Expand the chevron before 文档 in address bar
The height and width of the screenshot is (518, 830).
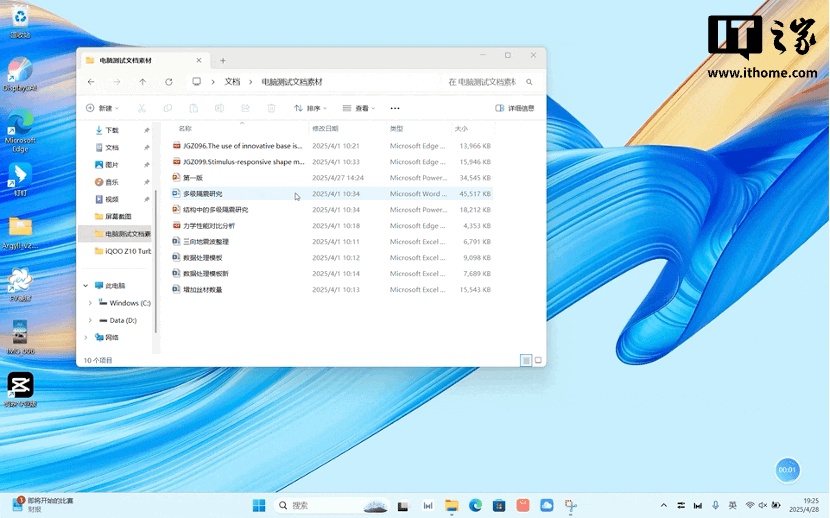tap(213, 82)
